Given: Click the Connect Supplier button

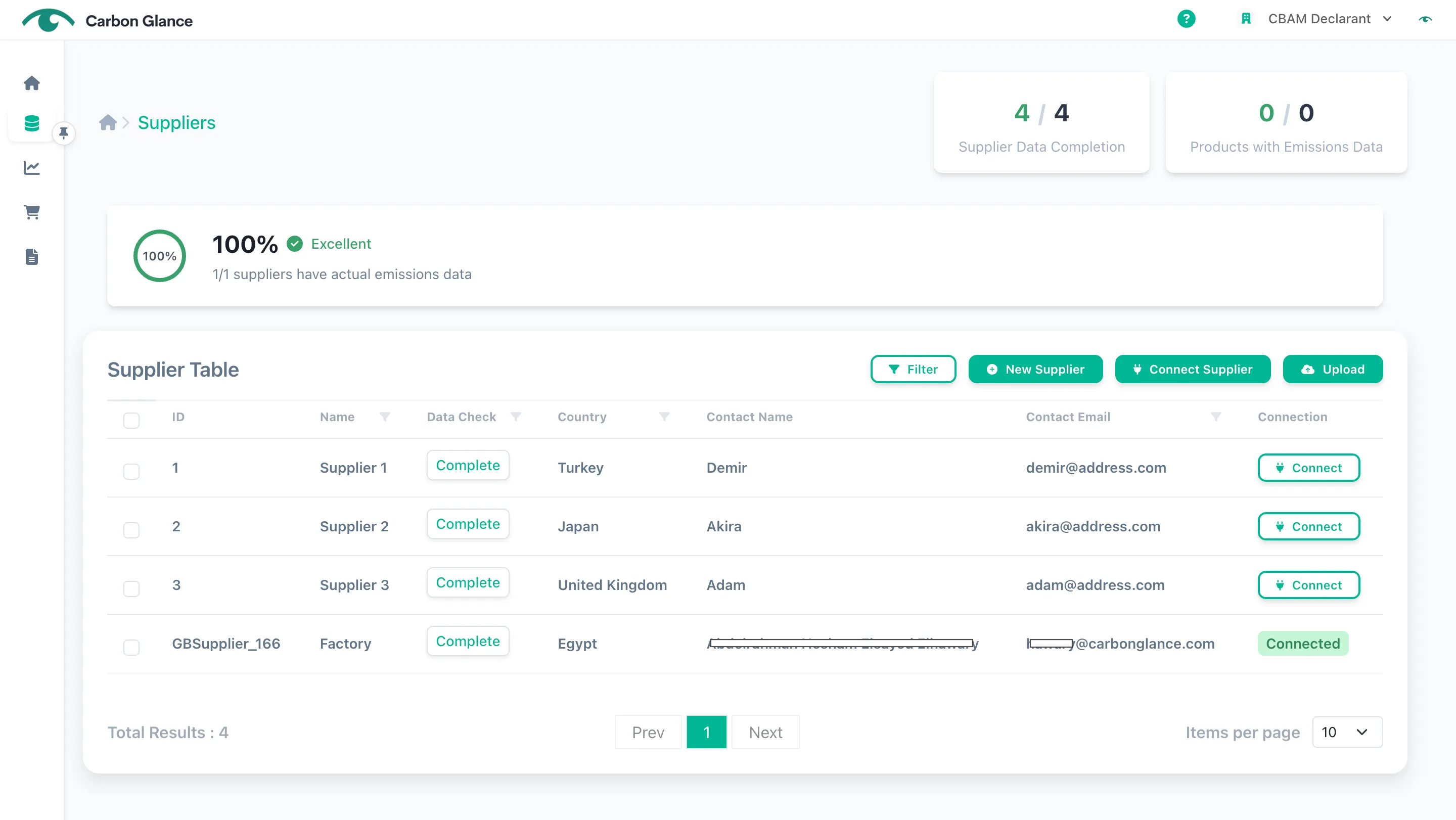Looking at the screenshot, I should point(1193,369).
